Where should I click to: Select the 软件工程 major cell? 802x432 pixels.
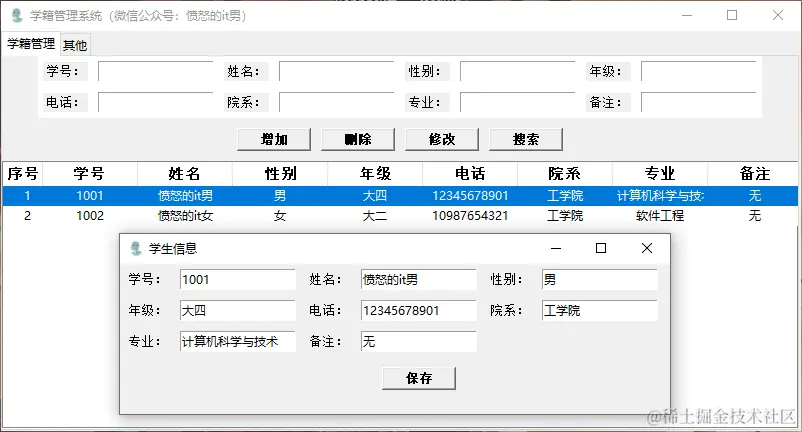660,216
